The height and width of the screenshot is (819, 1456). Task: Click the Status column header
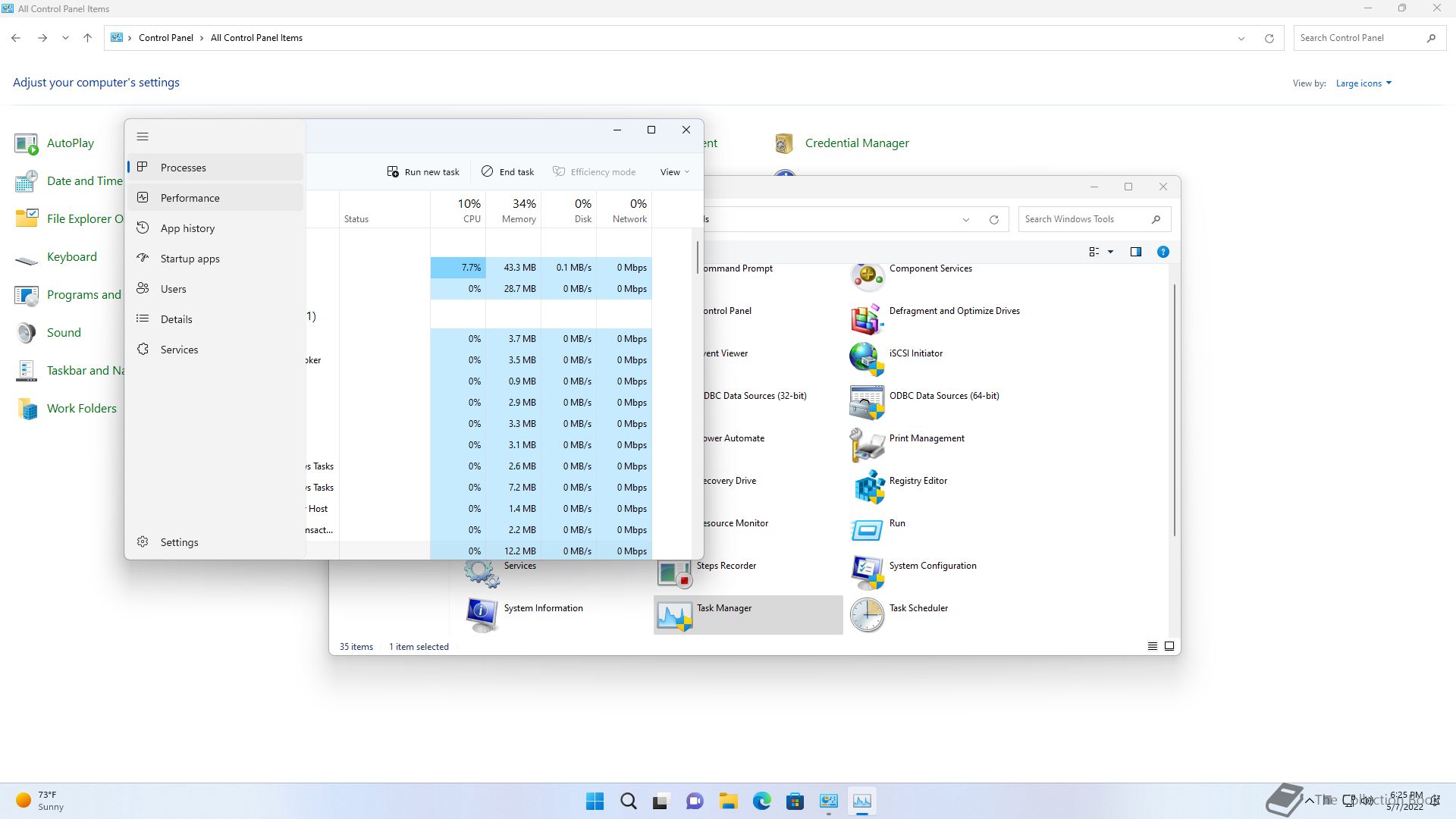(384, 210)
